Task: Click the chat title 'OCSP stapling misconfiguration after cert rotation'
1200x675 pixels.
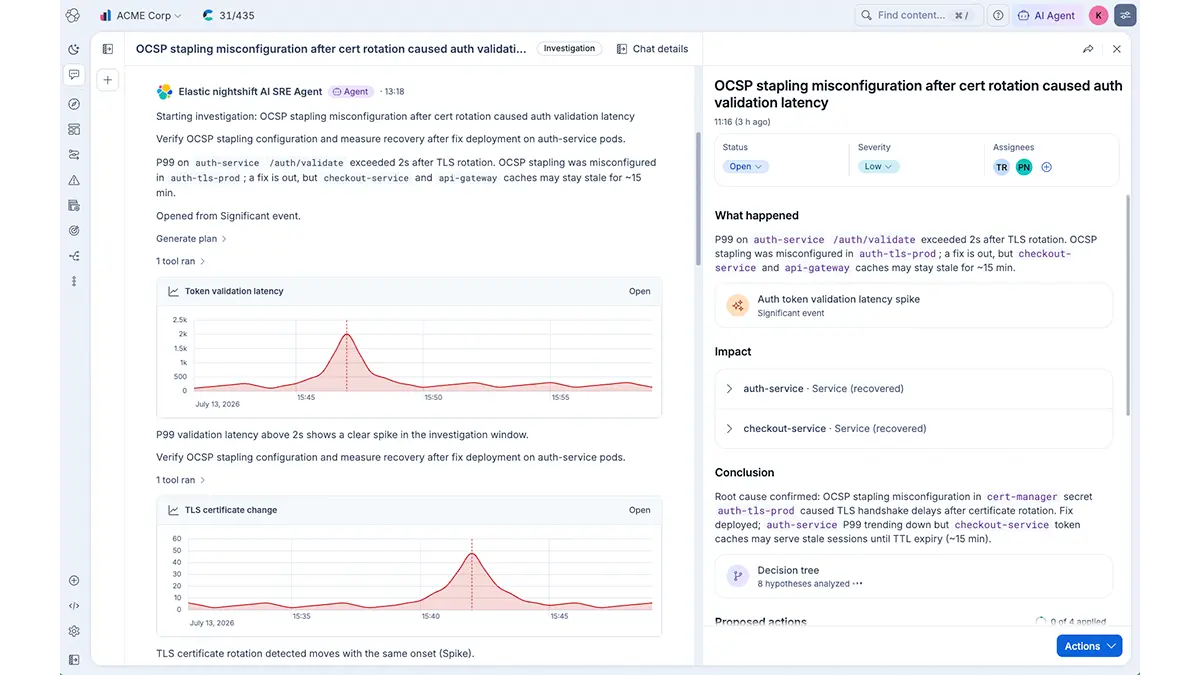Action: [331, 49]
